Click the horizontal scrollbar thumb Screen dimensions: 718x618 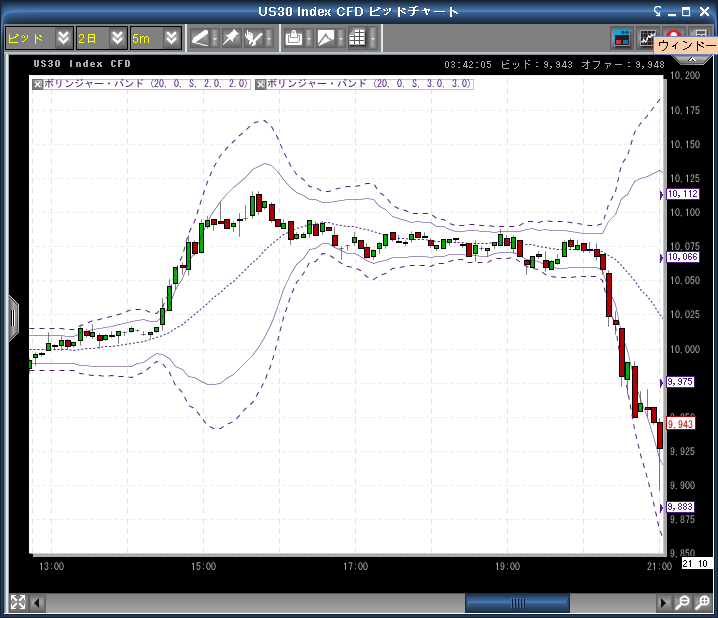[x=517, y=603]
